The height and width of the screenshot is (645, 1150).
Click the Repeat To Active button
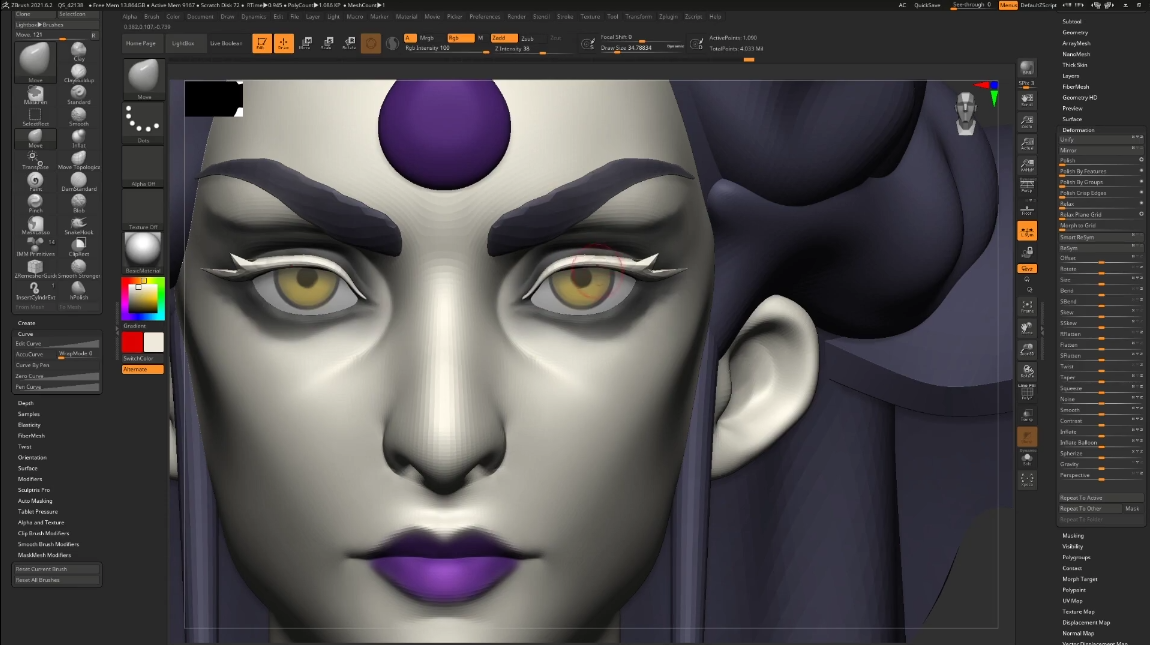[1100, 498]
